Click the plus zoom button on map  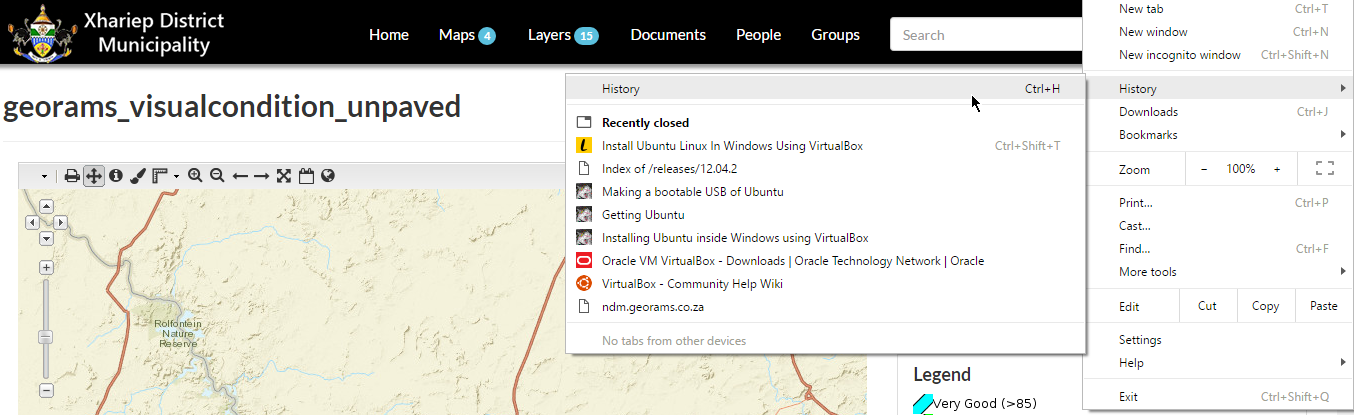click(46, 268)
